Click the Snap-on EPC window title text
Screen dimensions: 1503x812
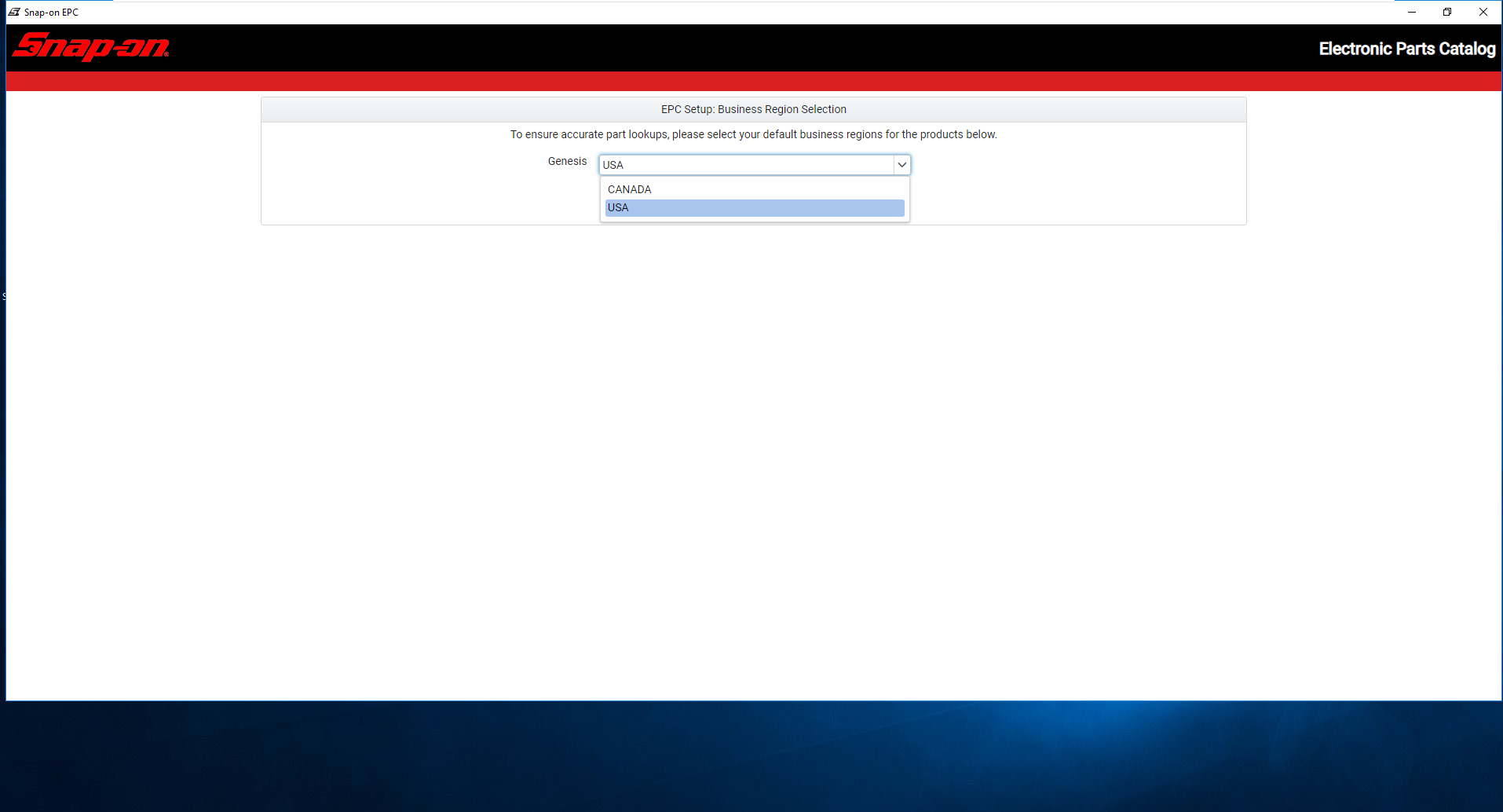point(51,12)
